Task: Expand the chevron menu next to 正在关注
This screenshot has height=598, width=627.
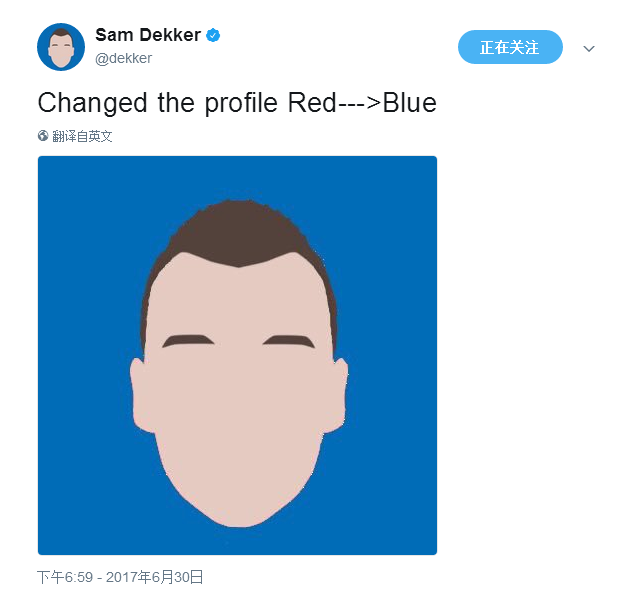Action: (589, 49)
